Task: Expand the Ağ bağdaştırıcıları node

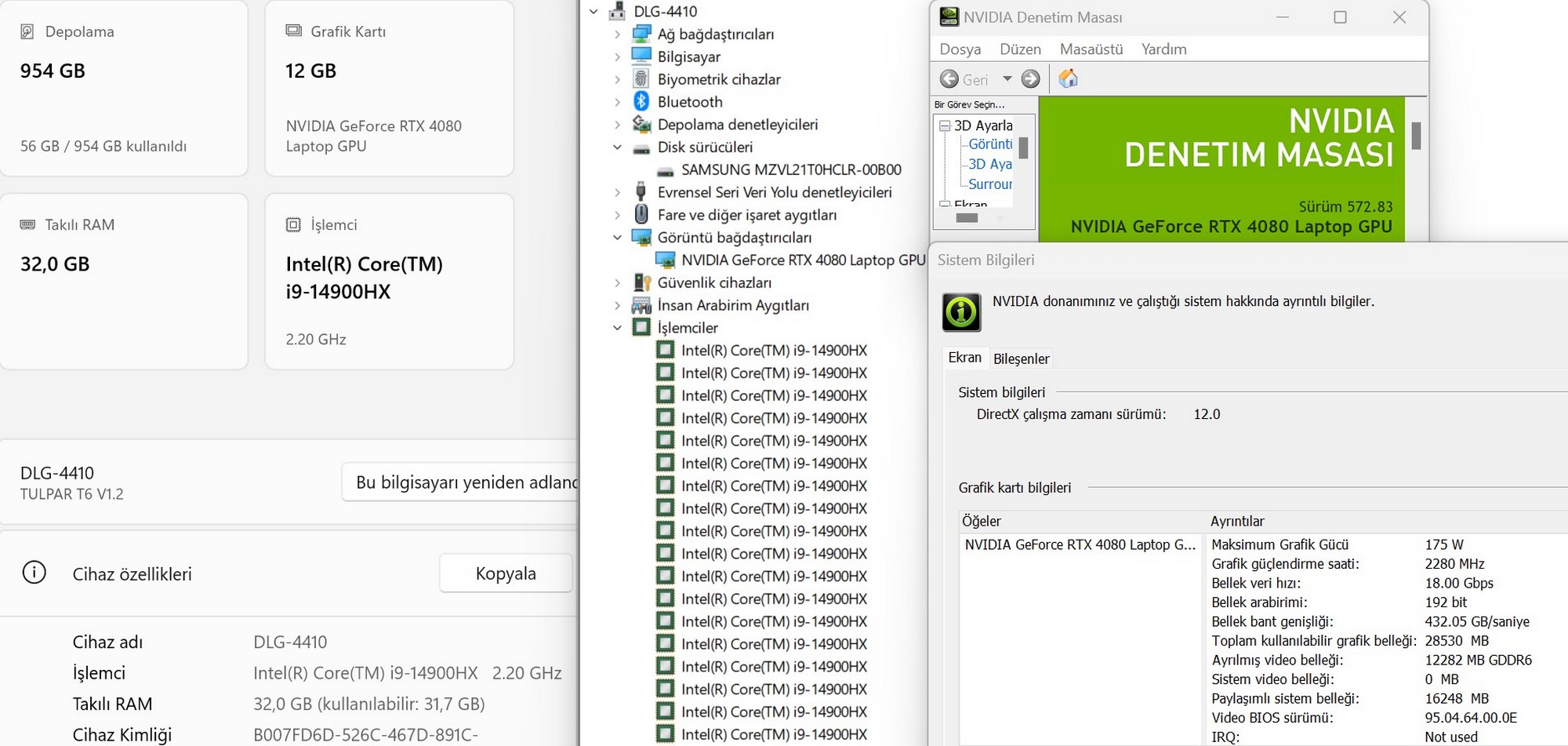Action: (x=617, y=35)
